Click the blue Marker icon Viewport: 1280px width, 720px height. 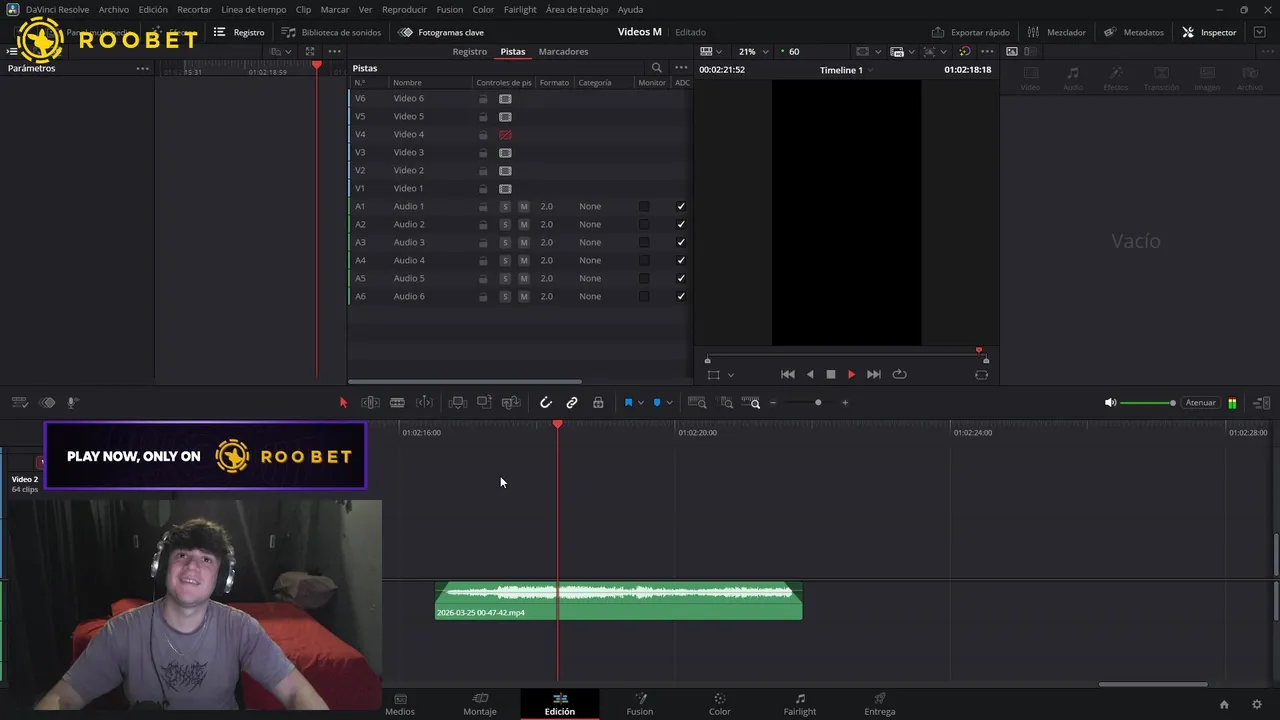point(657,403)
